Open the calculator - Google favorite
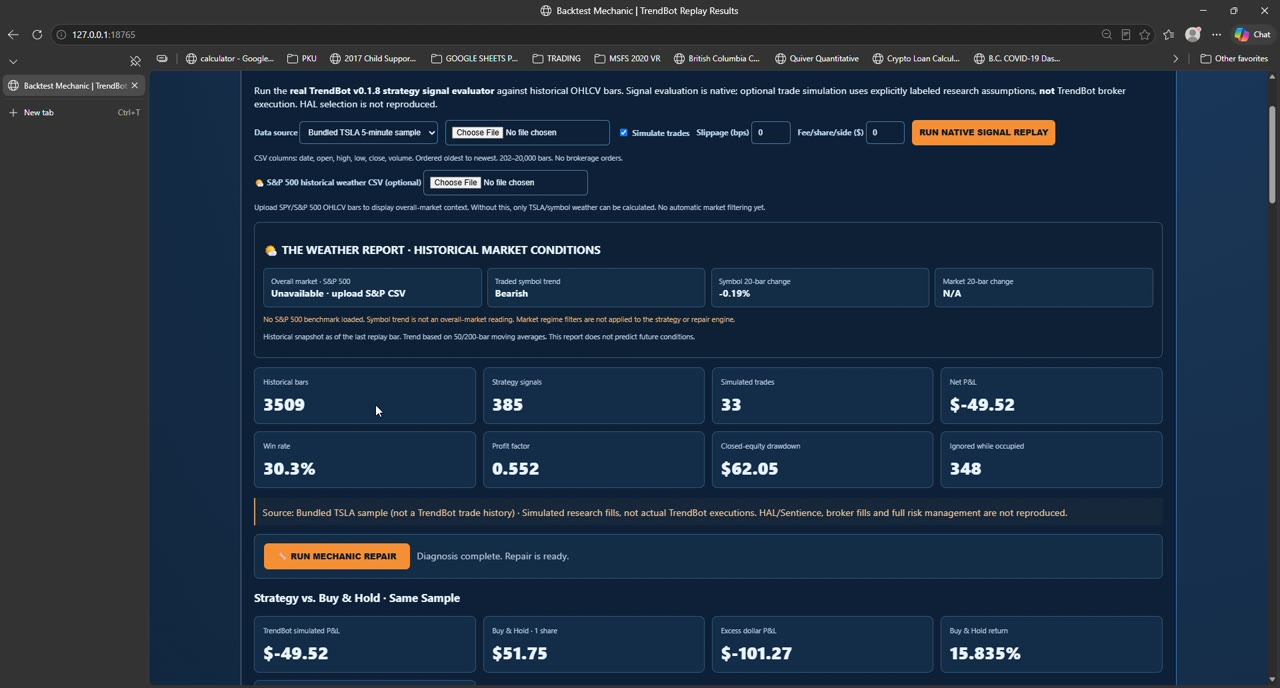The height and width of the screenshot is (688, 1280). pyautogui.click(x=230, y=58)
